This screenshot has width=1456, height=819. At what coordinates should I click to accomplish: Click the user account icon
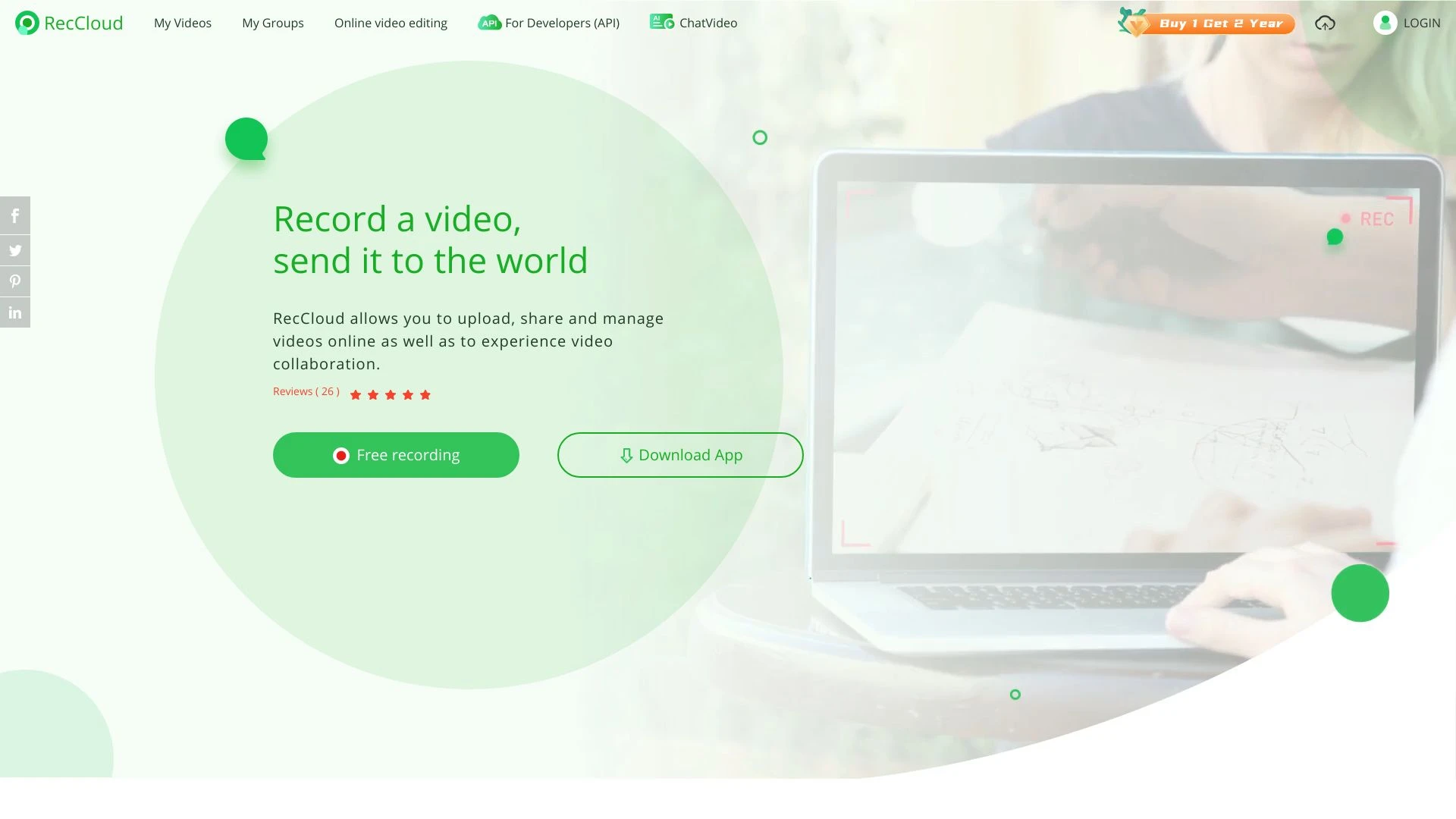pyautogui.click(x=1385, y=23)
